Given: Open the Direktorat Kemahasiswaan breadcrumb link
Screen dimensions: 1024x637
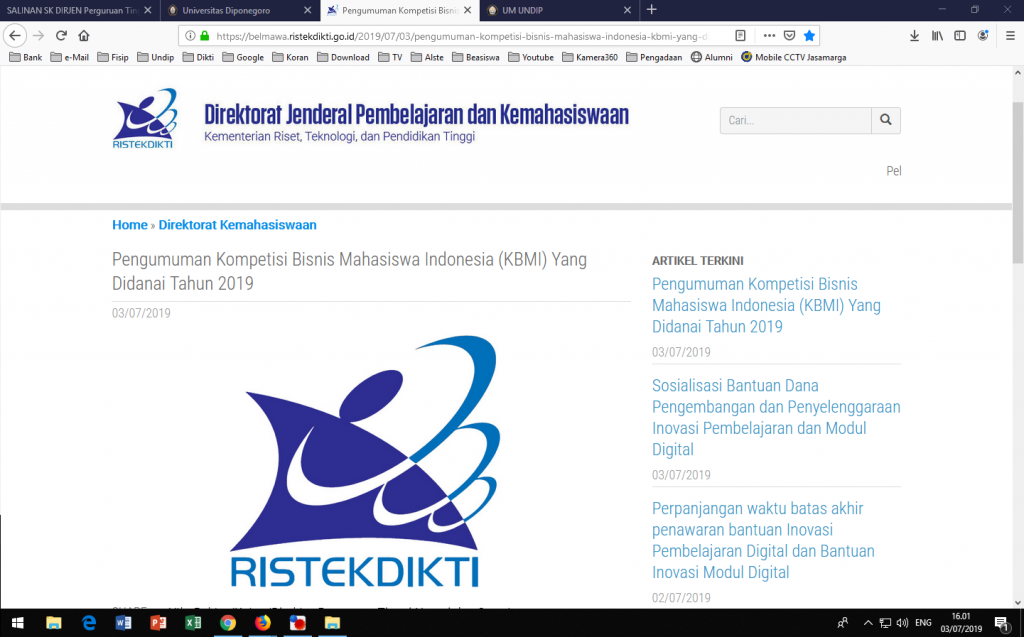Looking at the screenshot, I should 237,225.
